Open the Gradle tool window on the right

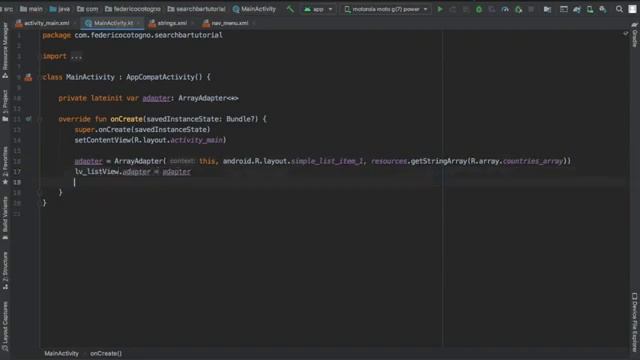coord(635,35)
